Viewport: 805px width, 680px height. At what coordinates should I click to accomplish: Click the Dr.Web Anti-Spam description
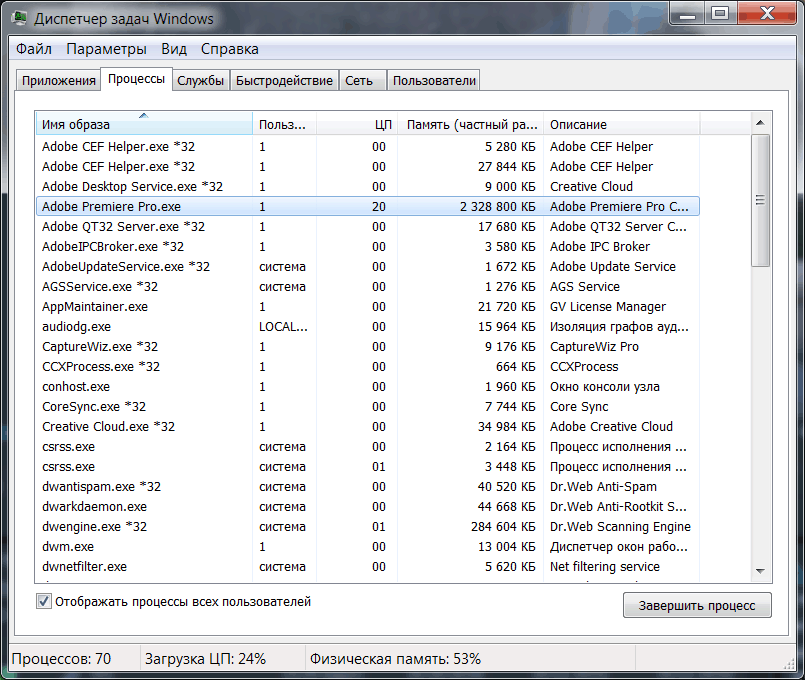pos(603,487)
